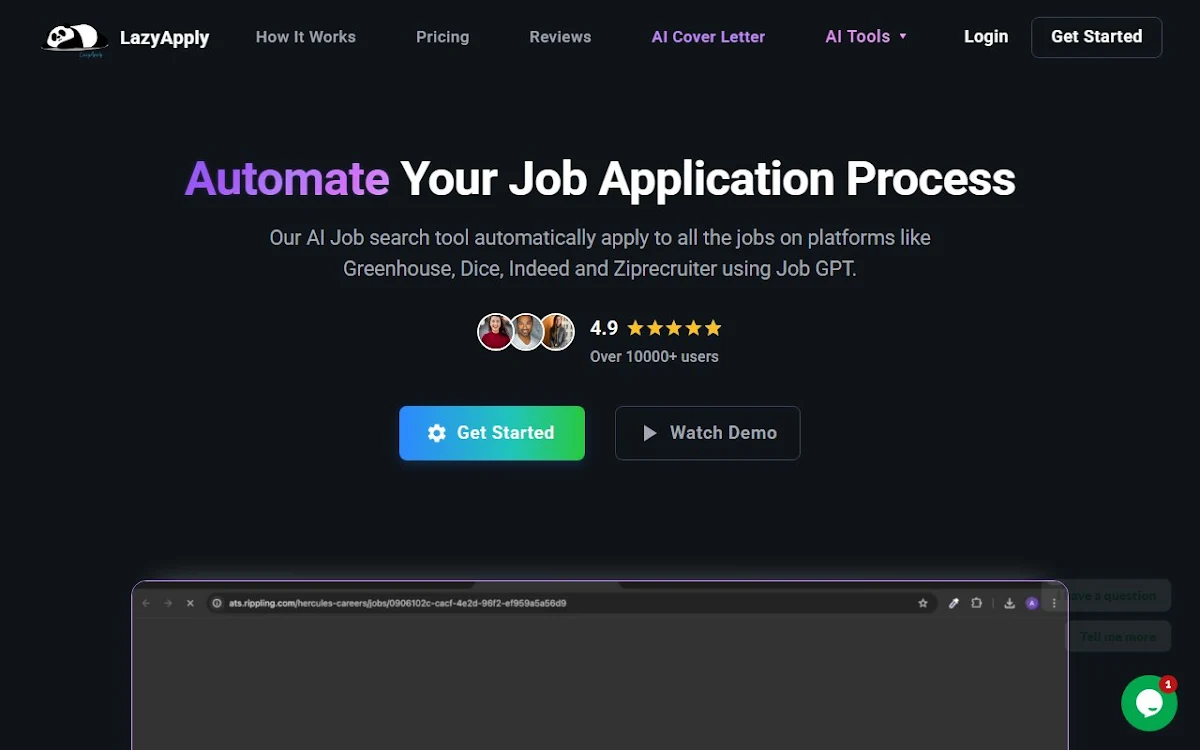Click the middle user avatar photo
The height and width of the screenshot is (750, 1200).
[x=526, y=331]
